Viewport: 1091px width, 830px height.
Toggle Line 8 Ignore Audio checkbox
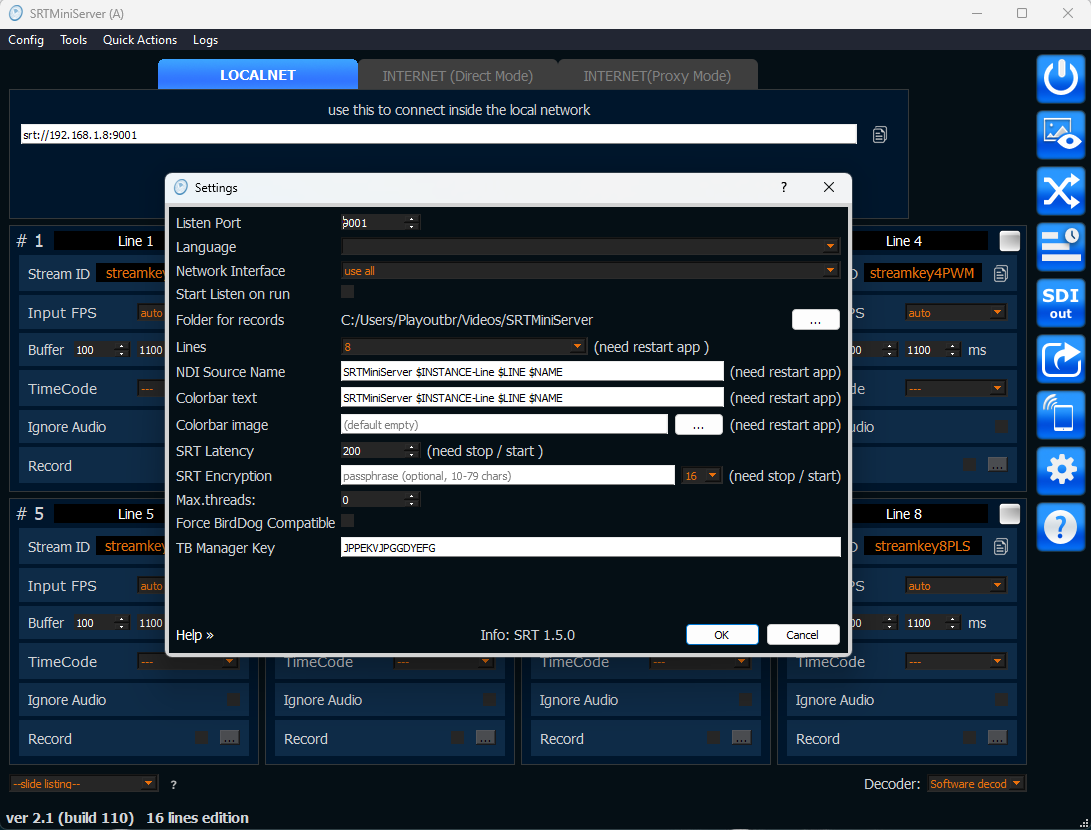tap(1001, 699)
